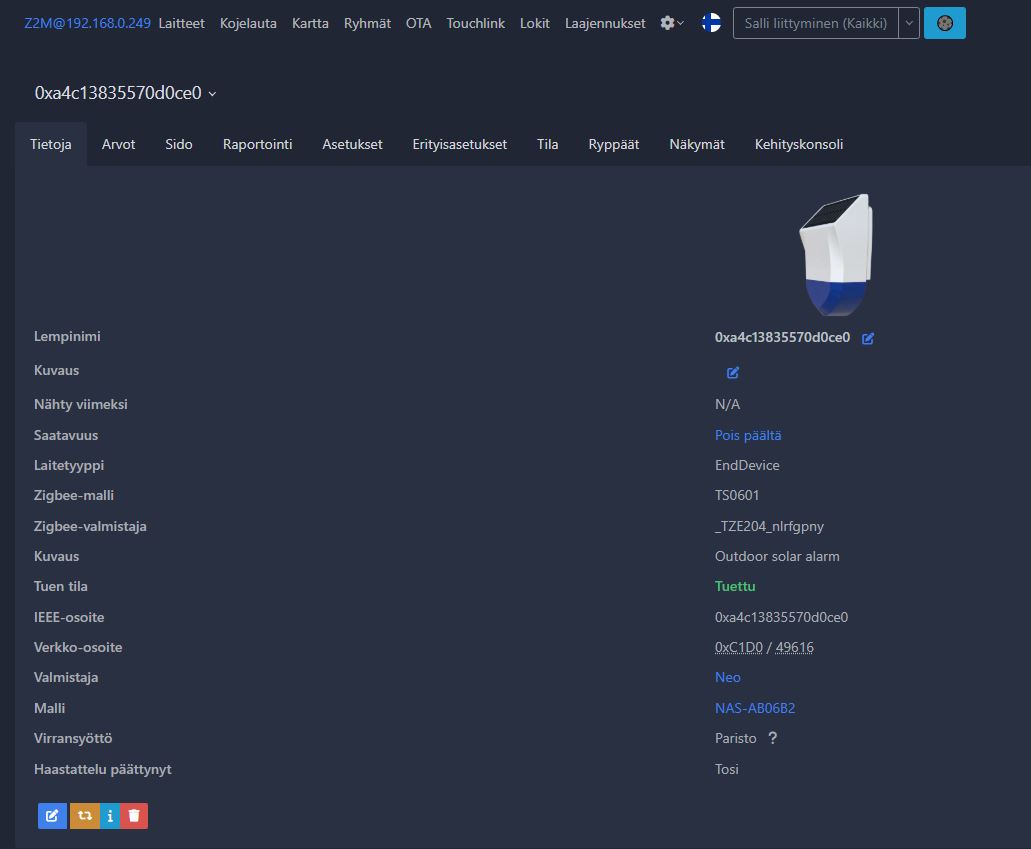1031x849 pixels.
Task: Click the interview info button
Action: coord(110,816)
